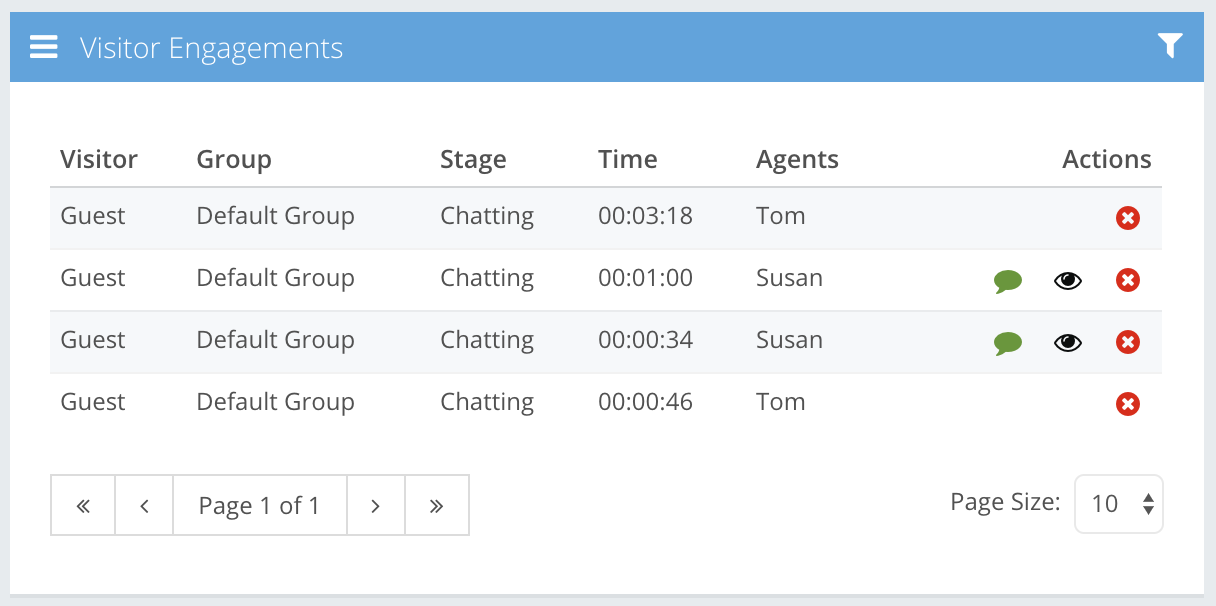Image resolution: width=1216 pixels, height=606 pixels.
Task: Click the filter funnel icon
Action: [1170, 45]
